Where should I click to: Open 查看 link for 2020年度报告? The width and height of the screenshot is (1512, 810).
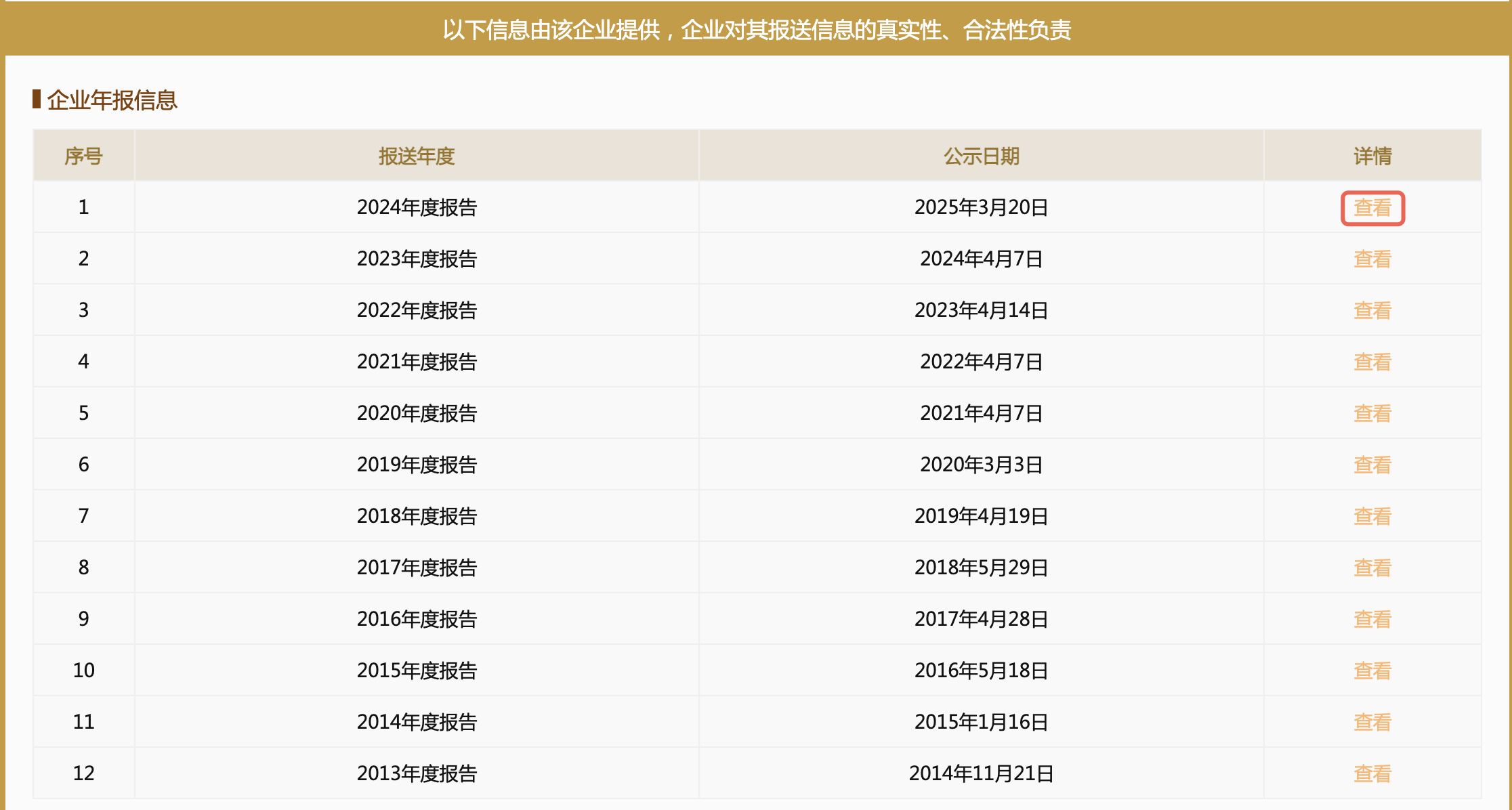click(1372, 414)
